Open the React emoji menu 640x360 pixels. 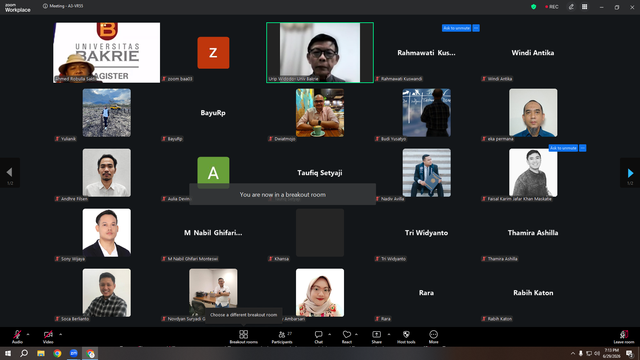point(347,337)
